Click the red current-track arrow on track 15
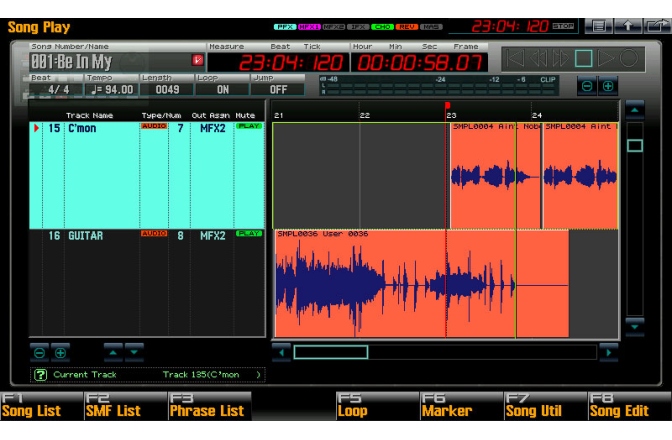672x440 pixels. click(36, 128)
